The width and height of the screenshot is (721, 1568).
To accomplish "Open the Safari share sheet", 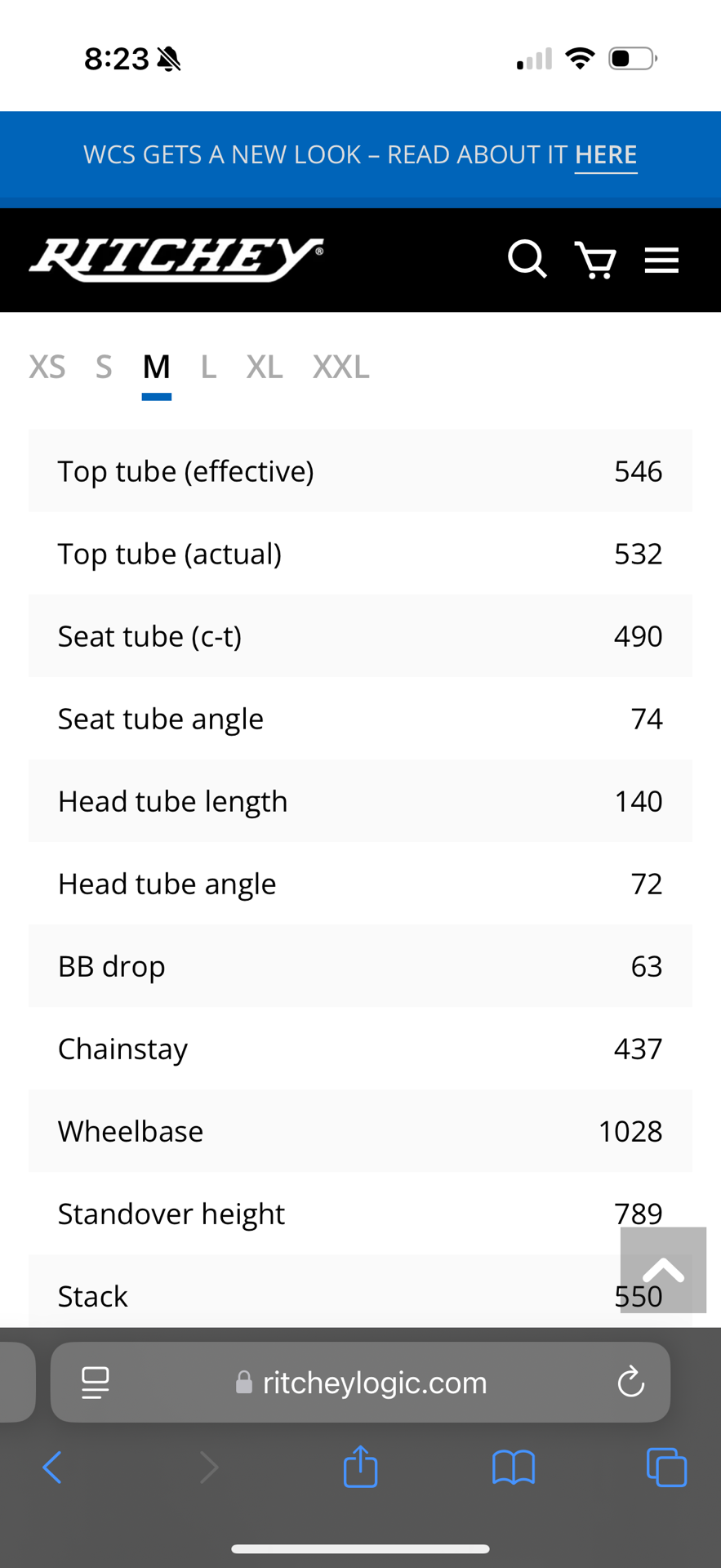I will tap(360, 1467).
